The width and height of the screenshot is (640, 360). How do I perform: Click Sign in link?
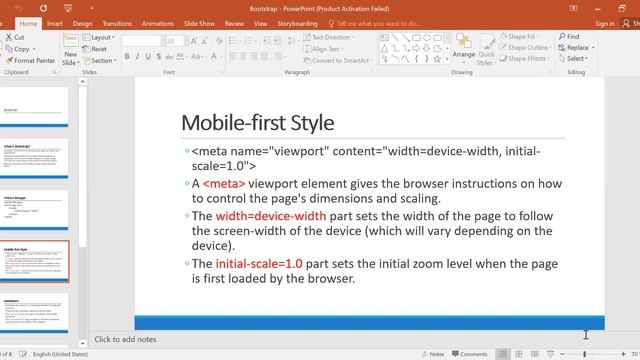click(604, 24)
